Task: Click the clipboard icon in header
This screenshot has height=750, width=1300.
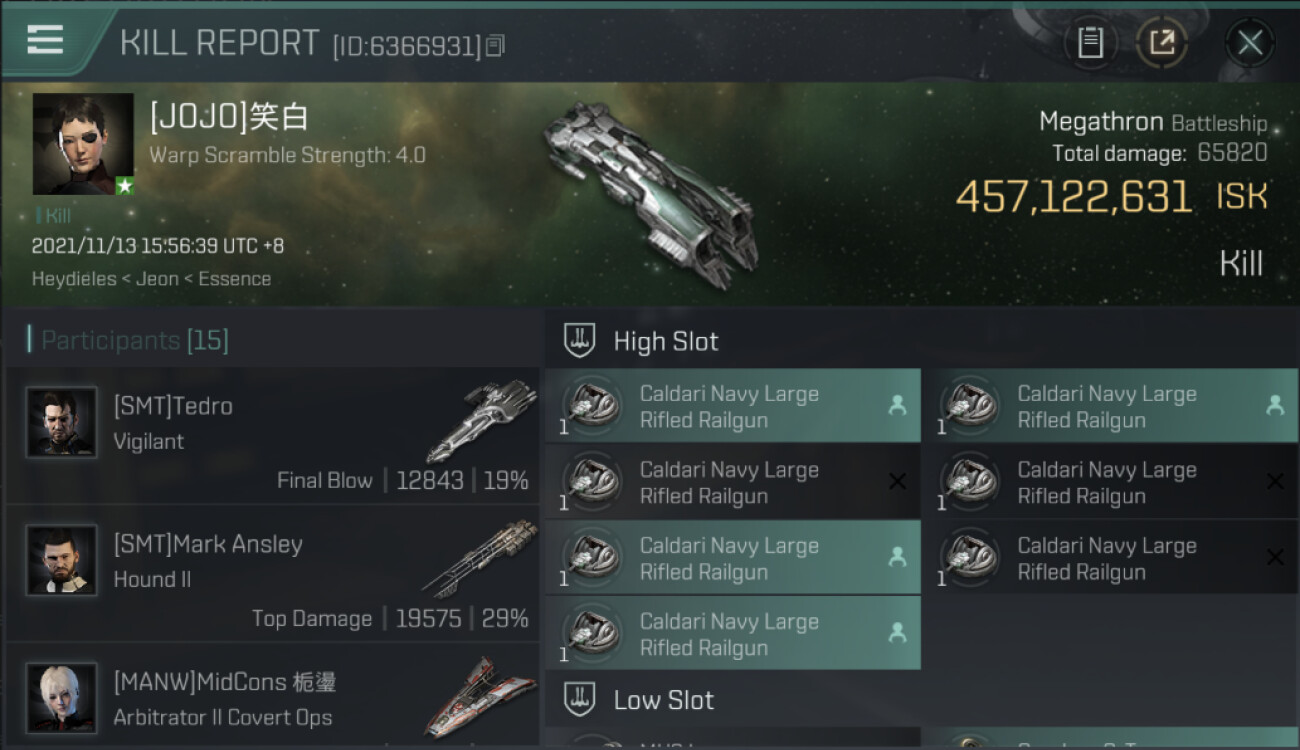Action: pyautogui.click(x=1090, y=43)
